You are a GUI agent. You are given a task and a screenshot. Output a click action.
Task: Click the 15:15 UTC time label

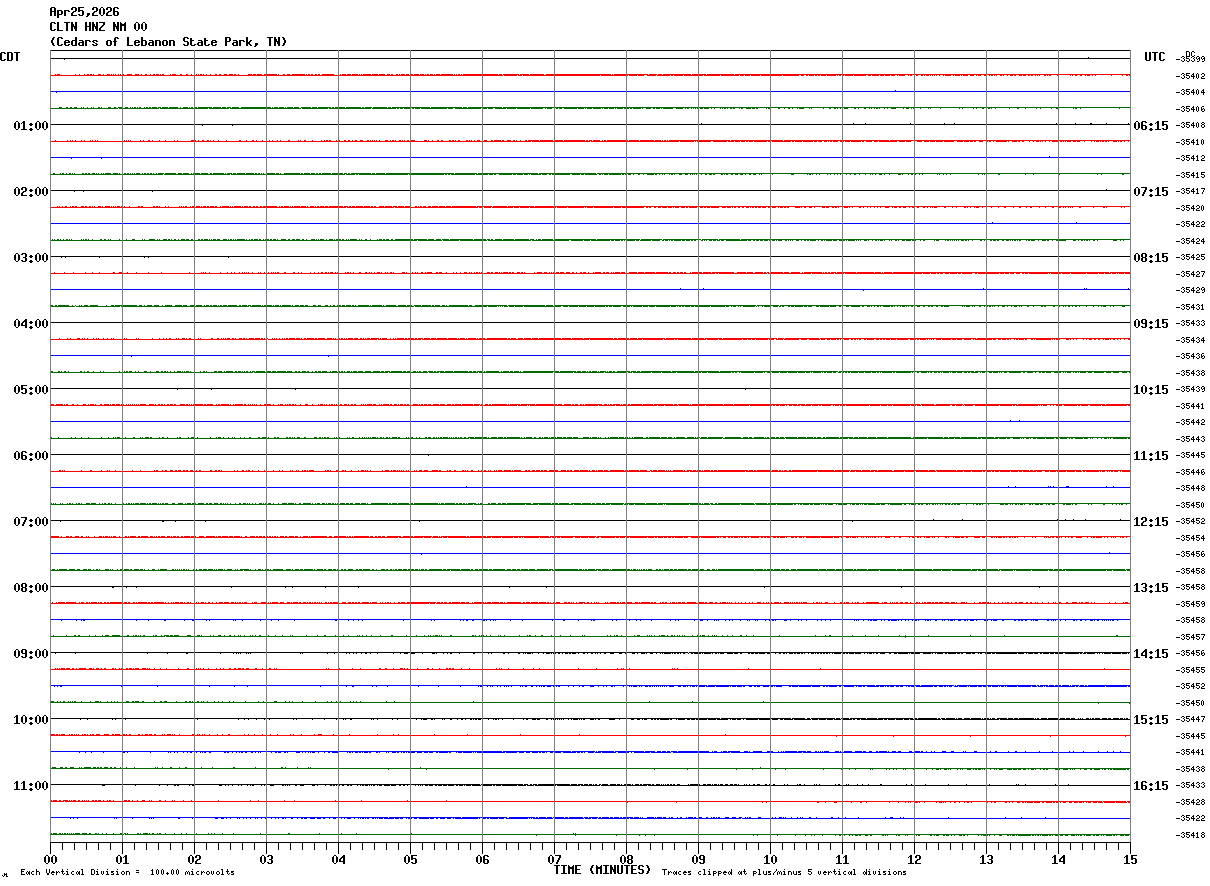(x=1150, y=719)
